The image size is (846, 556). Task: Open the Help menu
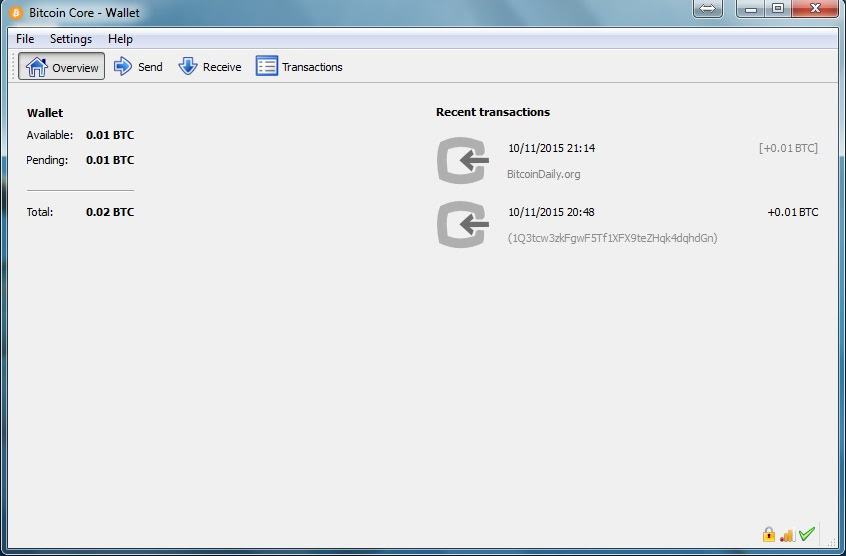tap(120, 39)
